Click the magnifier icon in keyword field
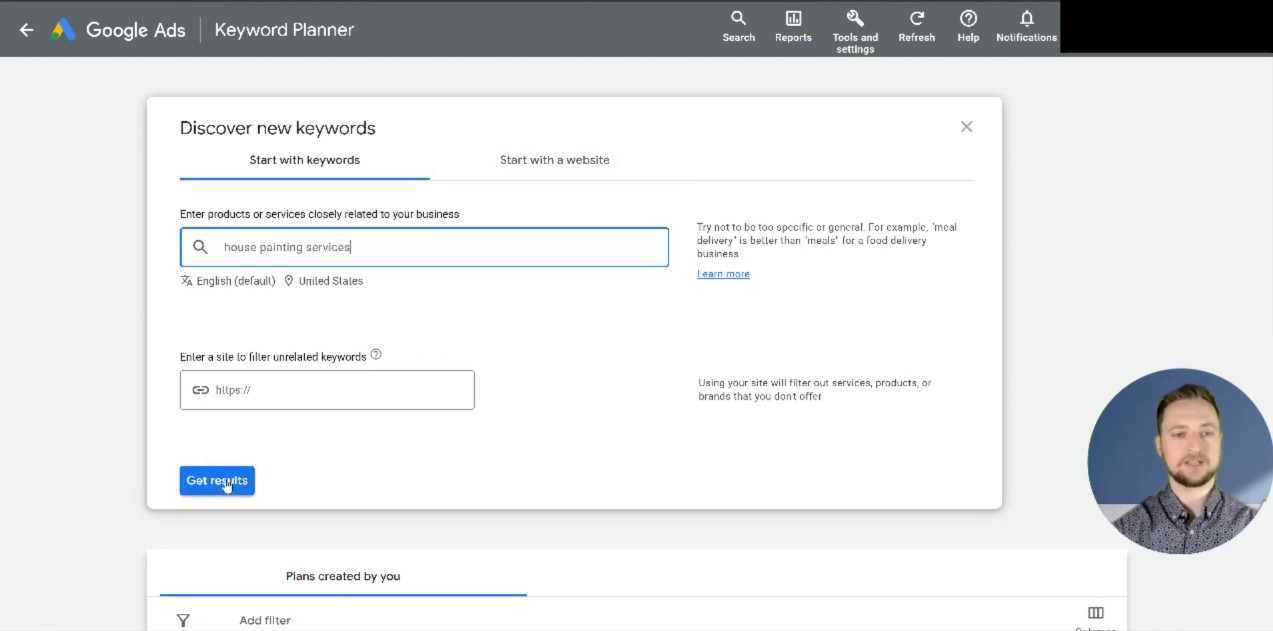Image resolution: width=1273 pixels, height=631 pixels. pyautogui.click(x=200, y=247)
